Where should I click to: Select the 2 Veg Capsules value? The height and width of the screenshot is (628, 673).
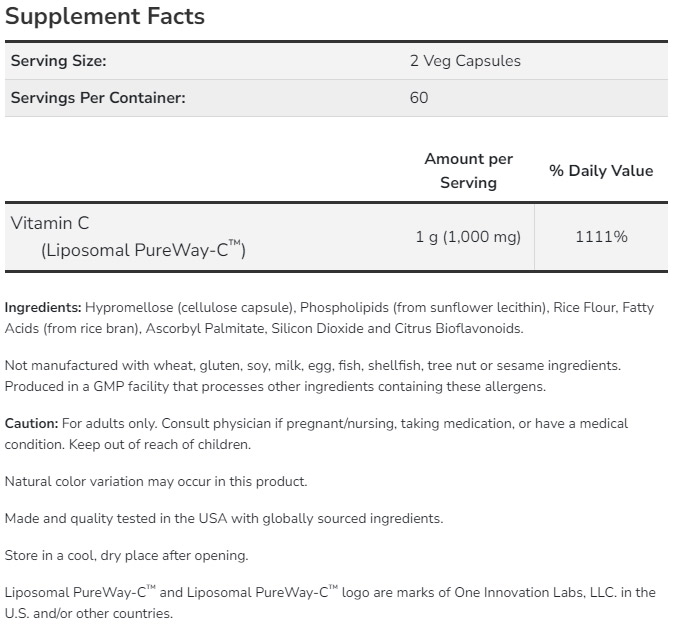[x=465, y=61]
